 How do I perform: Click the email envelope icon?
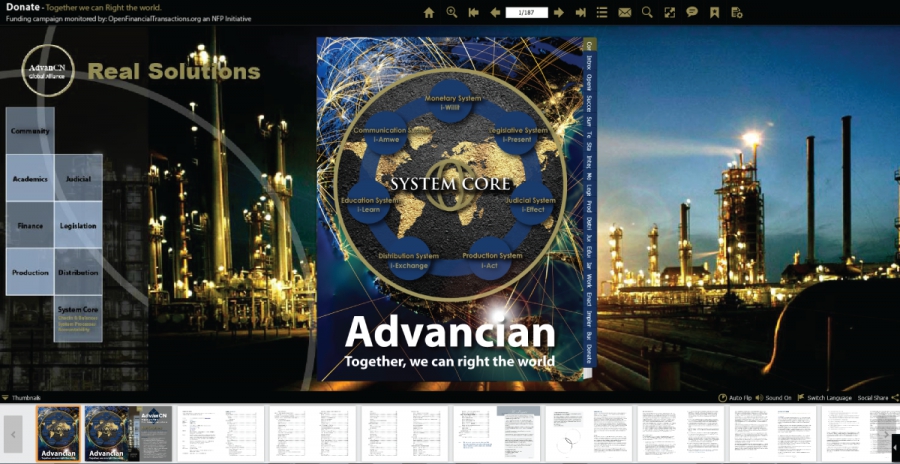pyautogui.click(x=625, y=13)
